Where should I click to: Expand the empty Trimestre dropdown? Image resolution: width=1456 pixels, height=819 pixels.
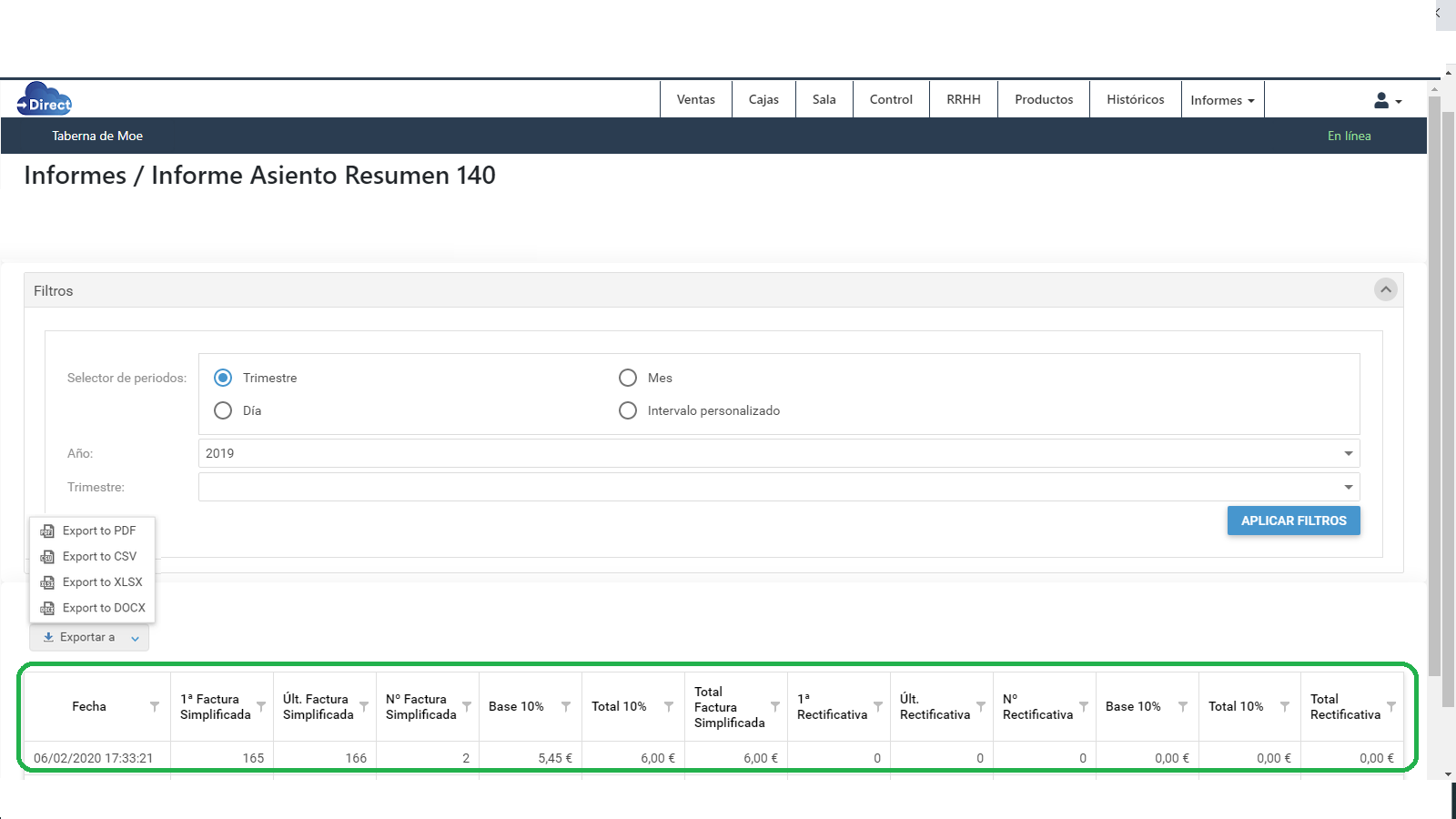click(x=778, y=487)
